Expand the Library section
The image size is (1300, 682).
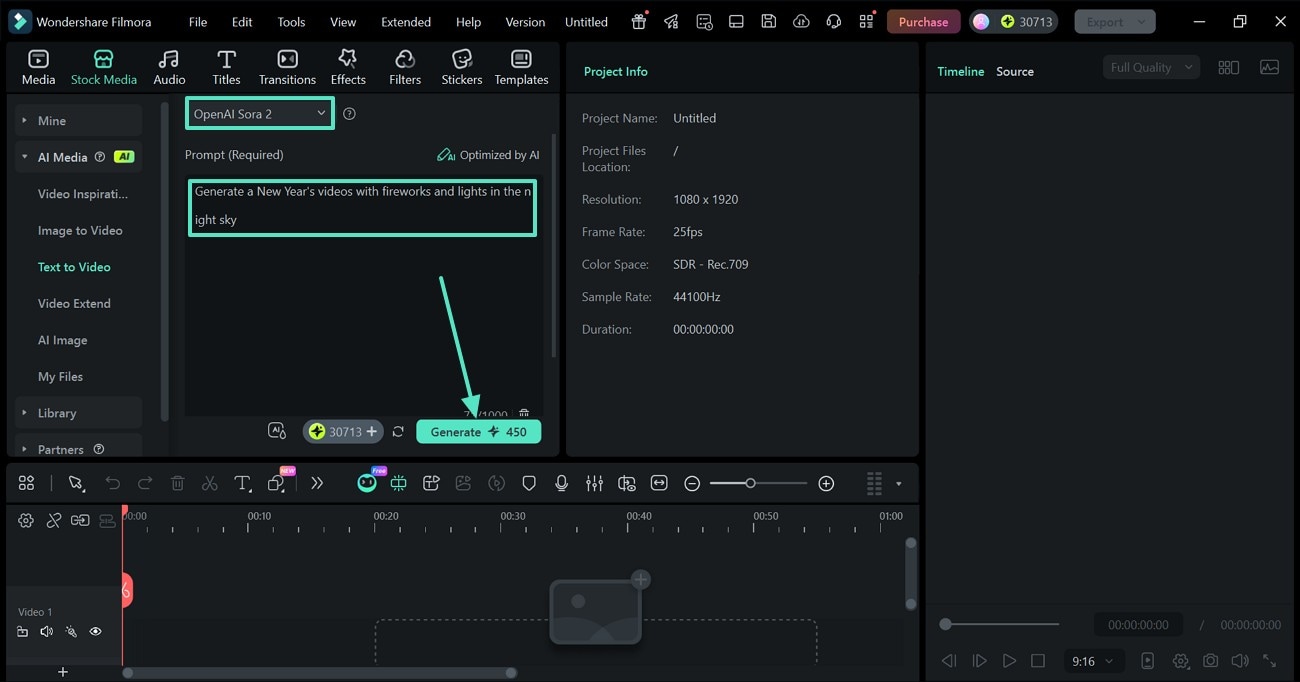pyautogui.click(x=57, y=413)
